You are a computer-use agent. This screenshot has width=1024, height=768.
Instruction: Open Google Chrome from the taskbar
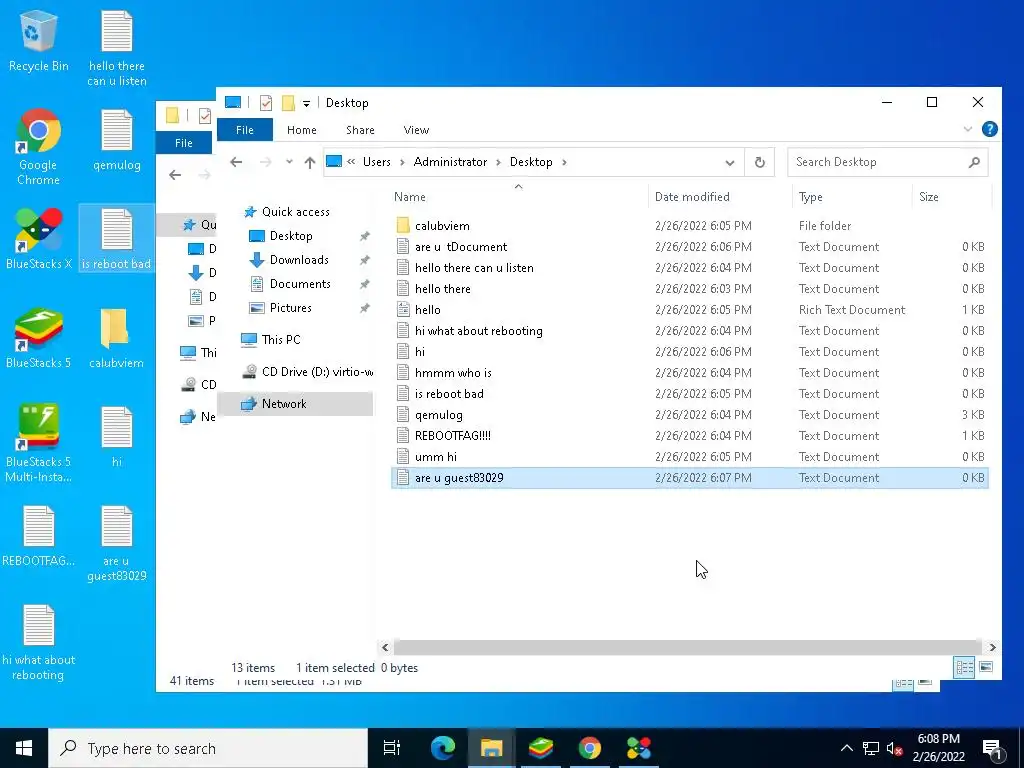click(x=589, y=748)
